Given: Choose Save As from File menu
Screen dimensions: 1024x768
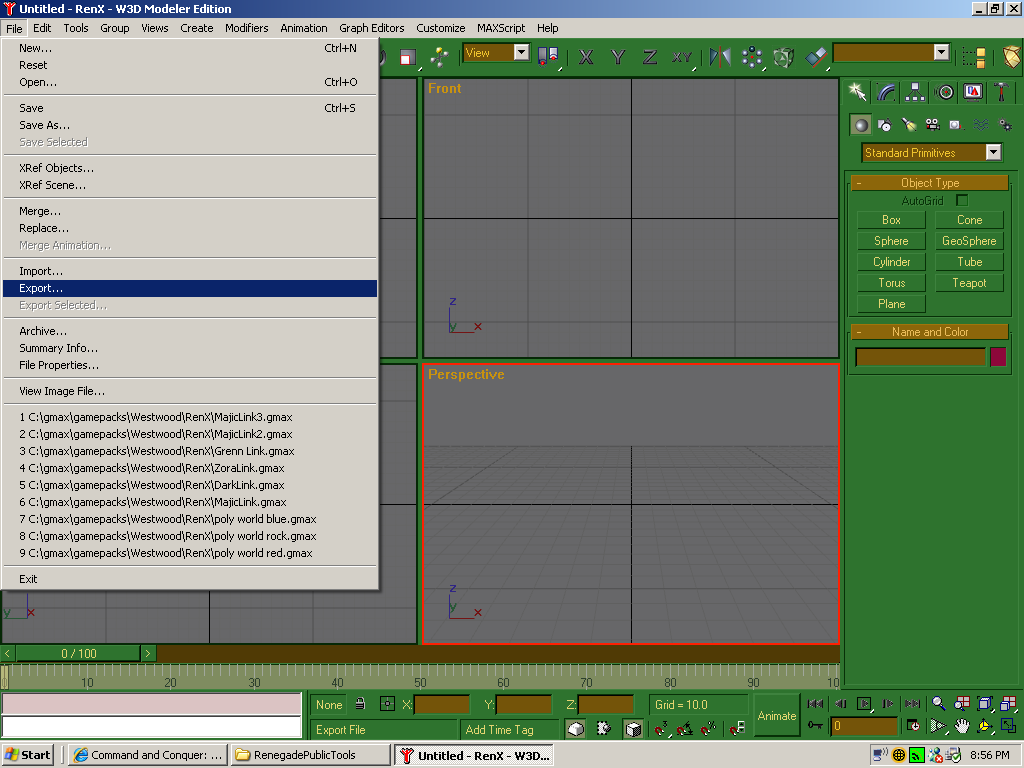Looking at the screenshot, I should (45, 125).
